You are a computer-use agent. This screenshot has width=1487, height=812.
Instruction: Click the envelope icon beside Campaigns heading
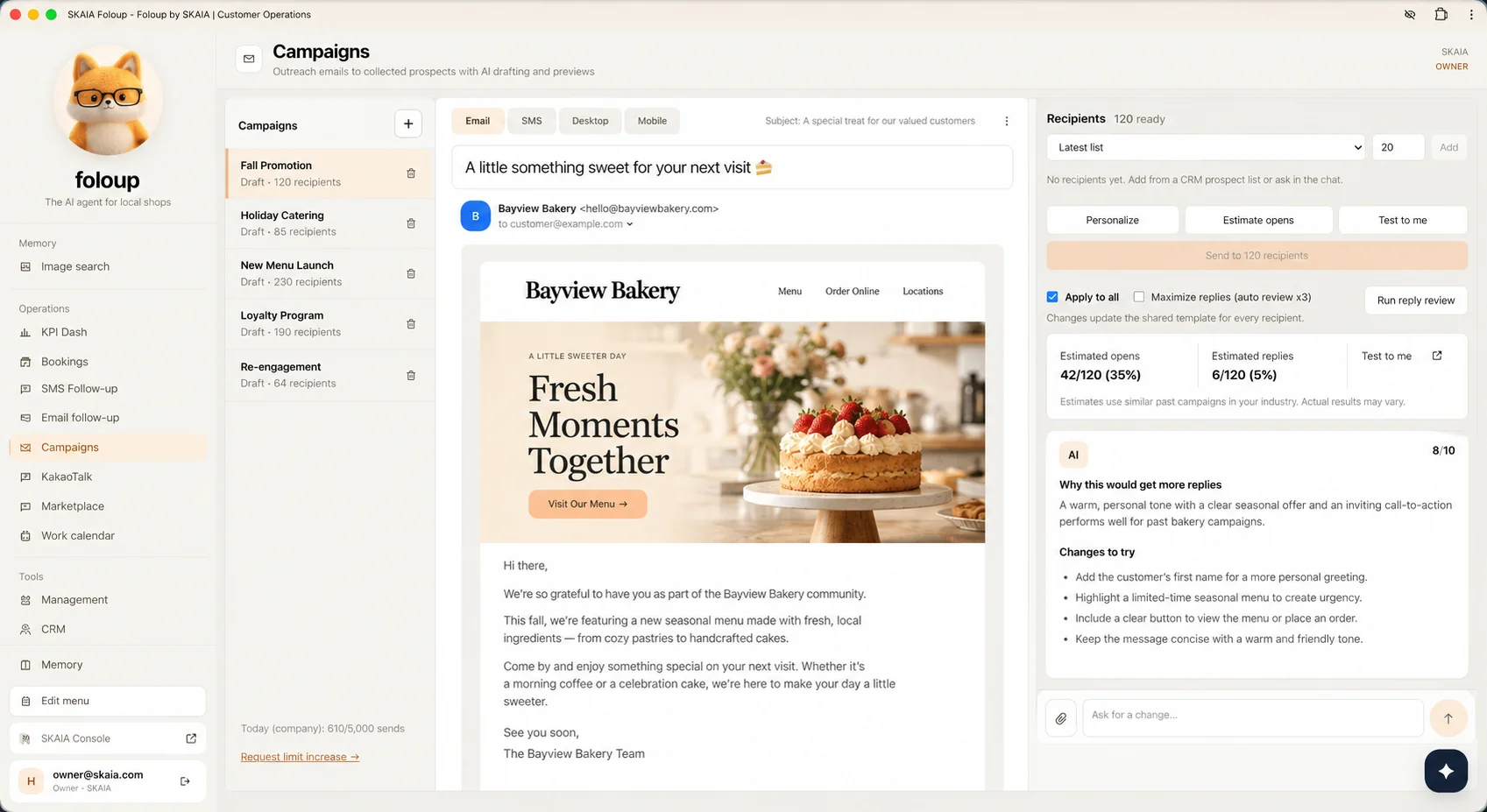(x=249, y=59)
